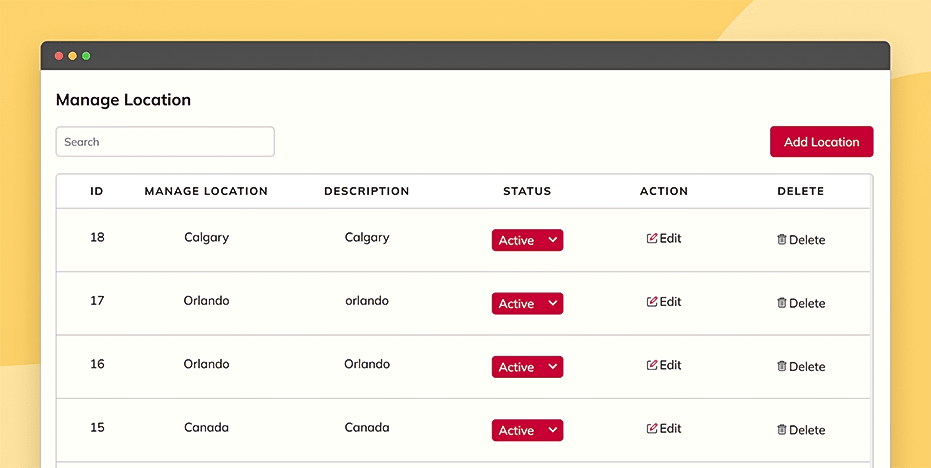Screen dimensions: 931x468
Task: Click the Add Location button
Action: 821,141
